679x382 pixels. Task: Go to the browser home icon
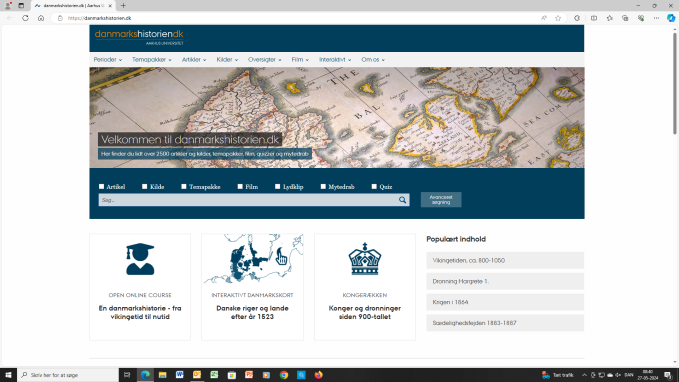[x=41, y=18]
